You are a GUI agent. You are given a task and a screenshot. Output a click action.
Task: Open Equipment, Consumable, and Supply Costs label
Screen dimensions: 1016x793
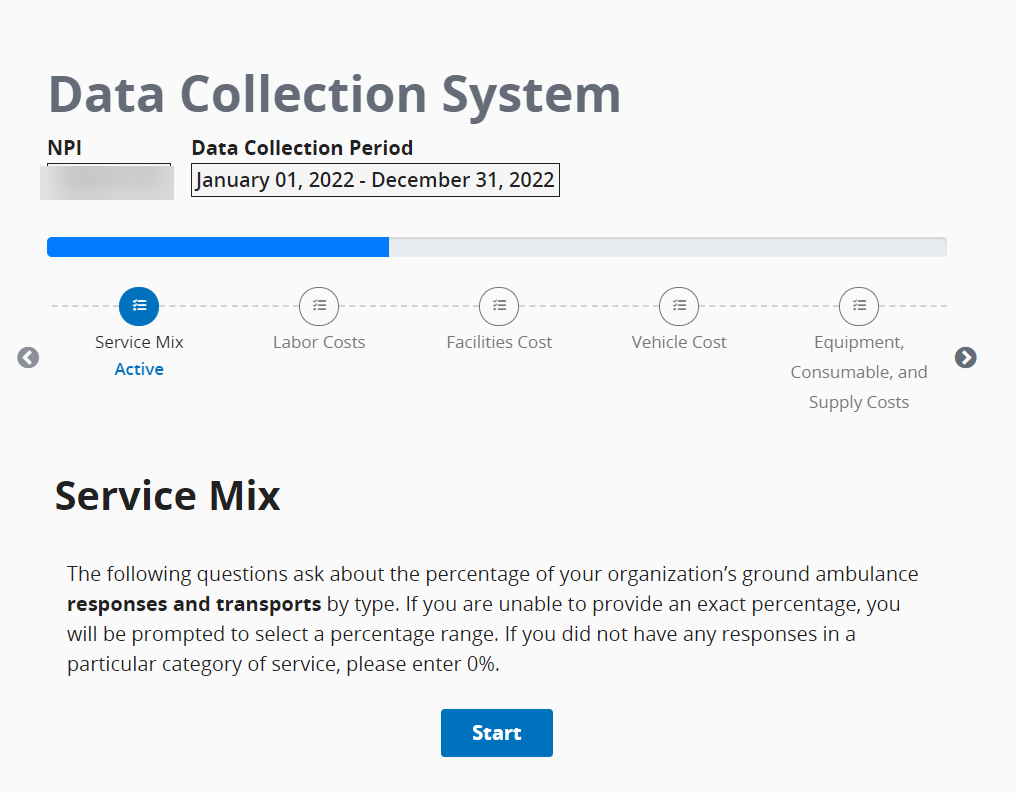[859, 372]
